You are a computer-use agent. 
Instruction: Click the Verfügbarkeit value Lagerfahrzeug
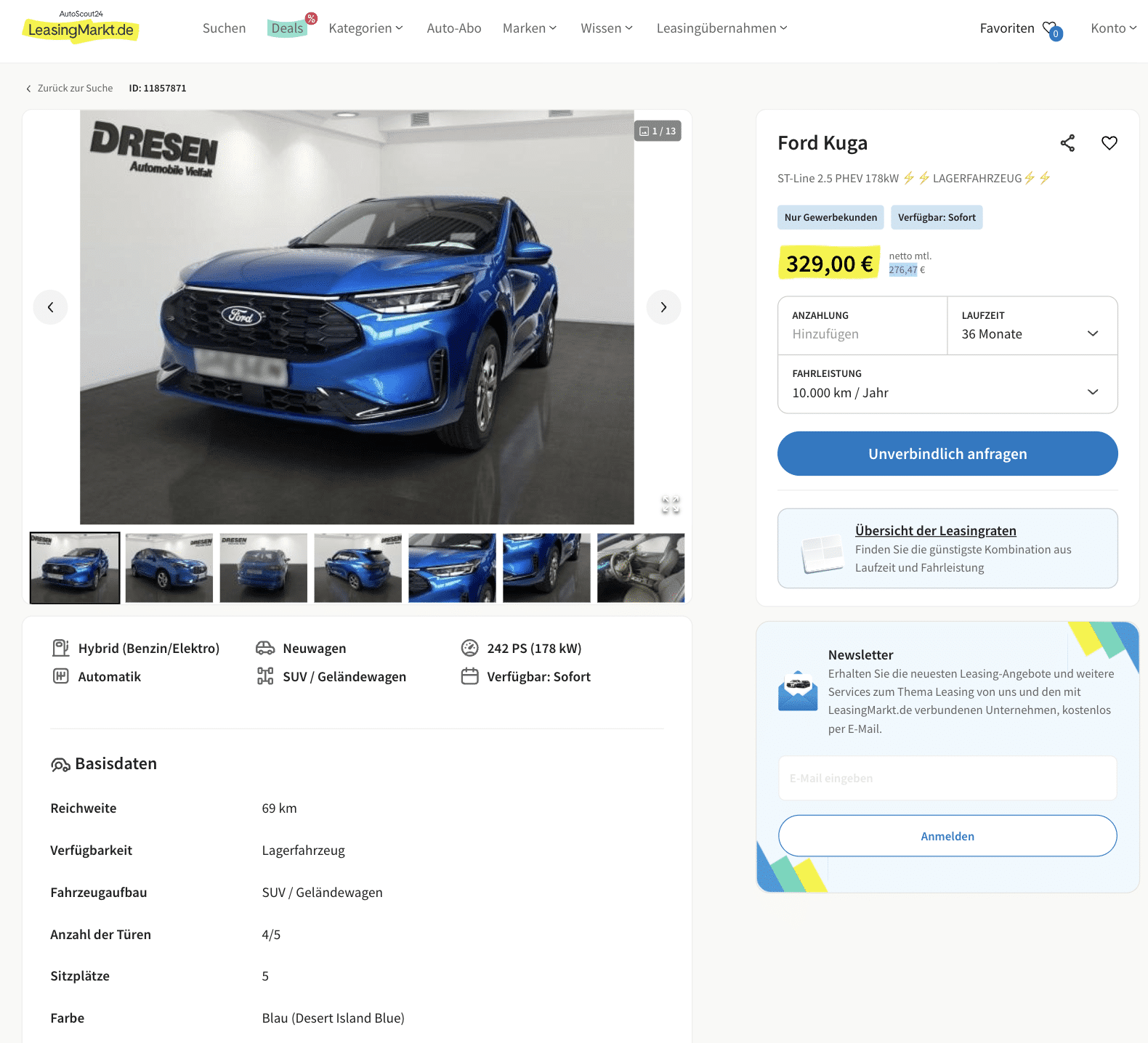pos(303,851)
